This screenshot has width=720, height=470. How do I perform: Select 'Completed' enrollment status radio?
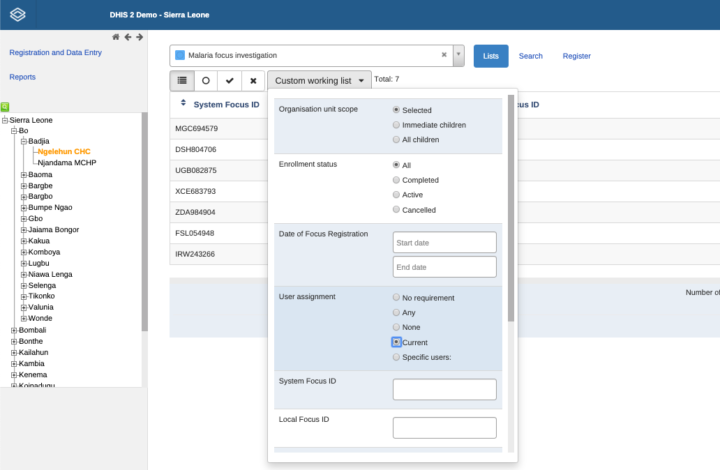coord(396,179)
